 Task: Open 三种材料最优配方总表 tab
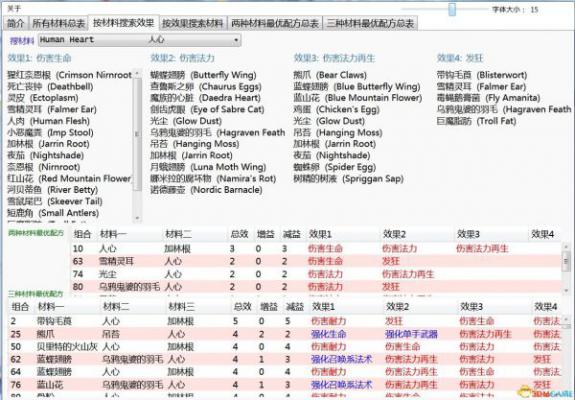tap(370, 23)
